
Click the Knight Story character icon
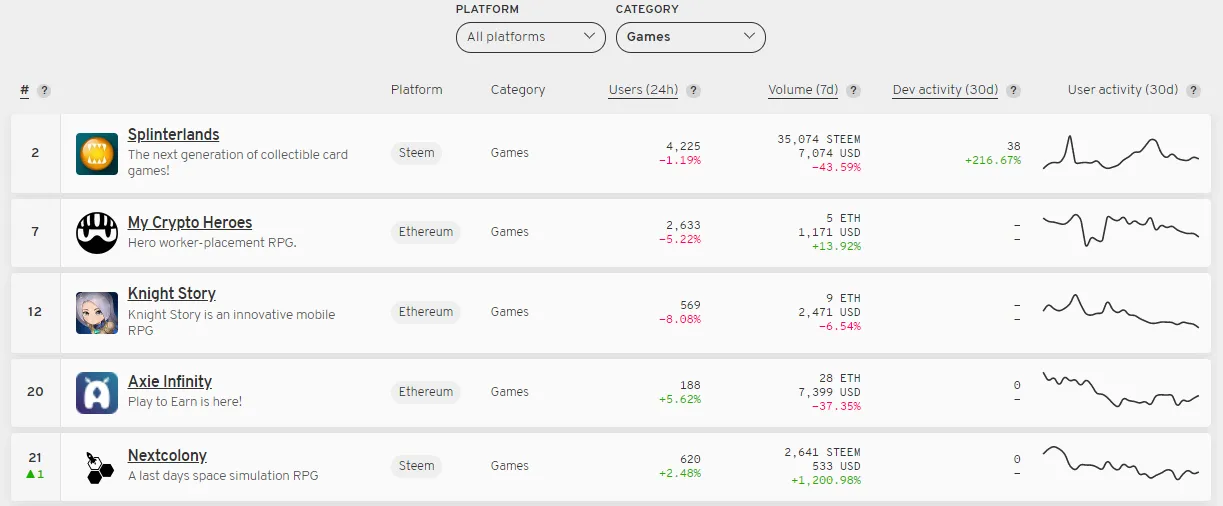(x=97, y=312)
